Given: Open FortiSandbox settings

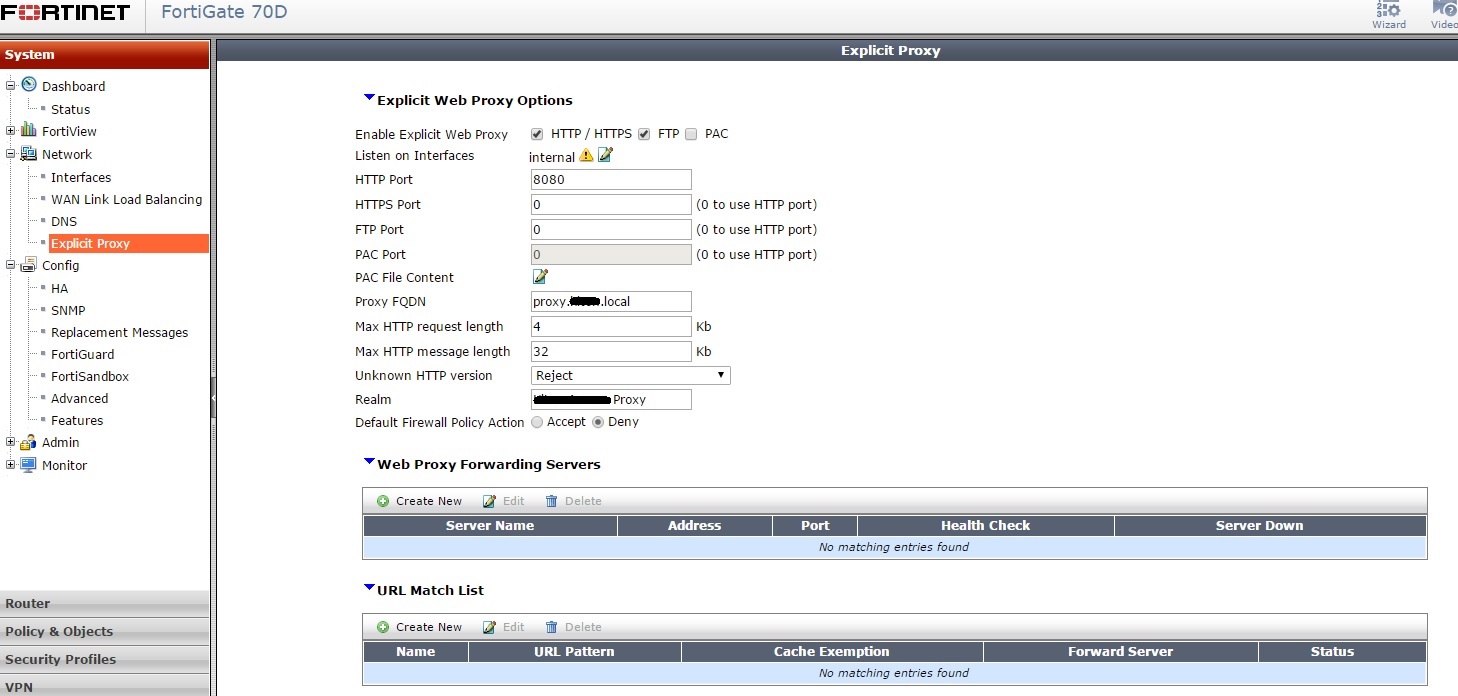Looking at the screenshot, I should pos(90,376).
